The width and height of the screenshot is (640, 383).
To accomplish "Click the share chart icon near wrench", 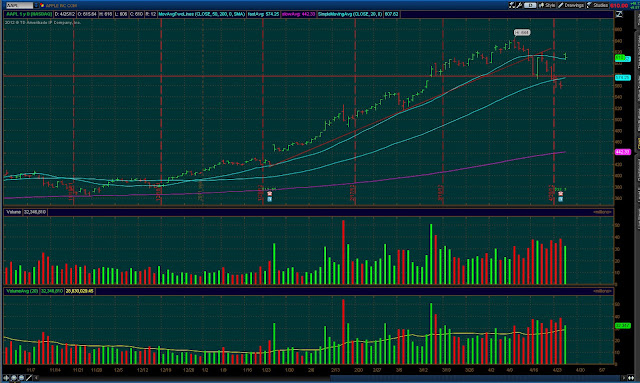I will pyautogui.click(x=512, y=5).
